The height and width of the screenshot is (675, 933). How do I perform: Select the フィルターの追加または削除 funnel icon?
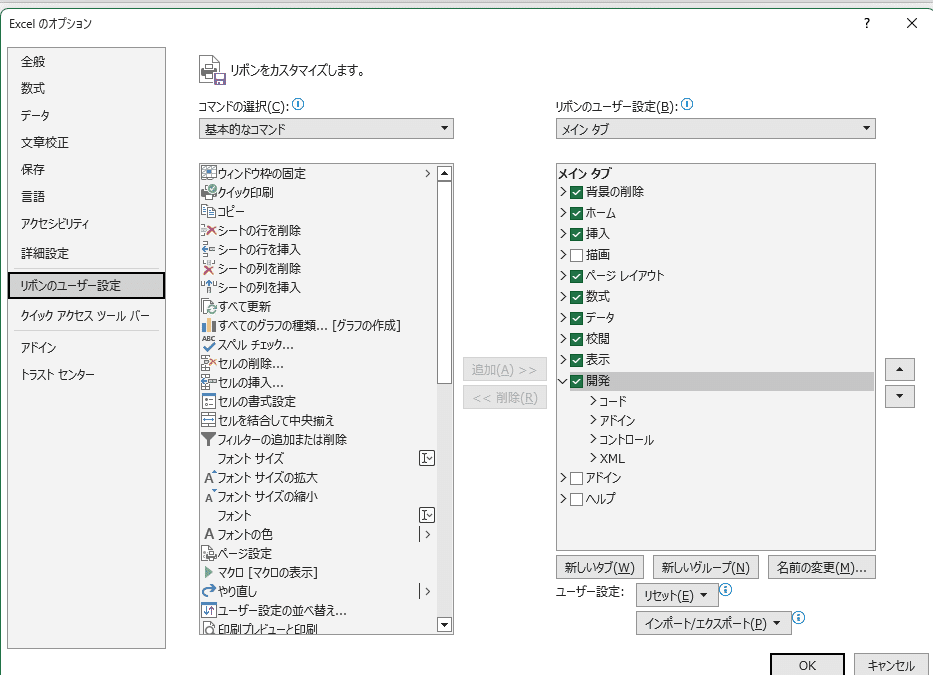click(x=208, y=439)
